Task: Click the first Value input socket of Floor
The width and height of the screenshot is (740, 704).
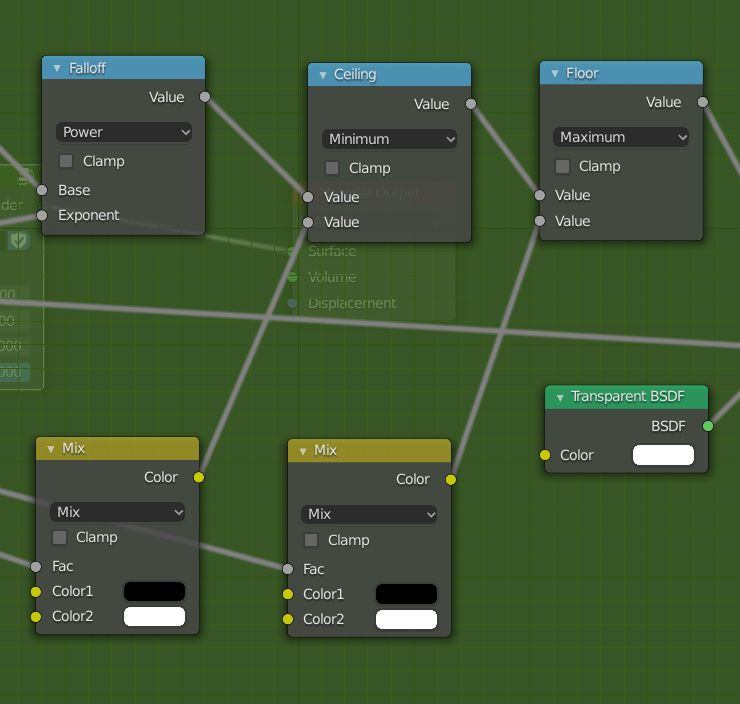Action: tap(540, 195)
